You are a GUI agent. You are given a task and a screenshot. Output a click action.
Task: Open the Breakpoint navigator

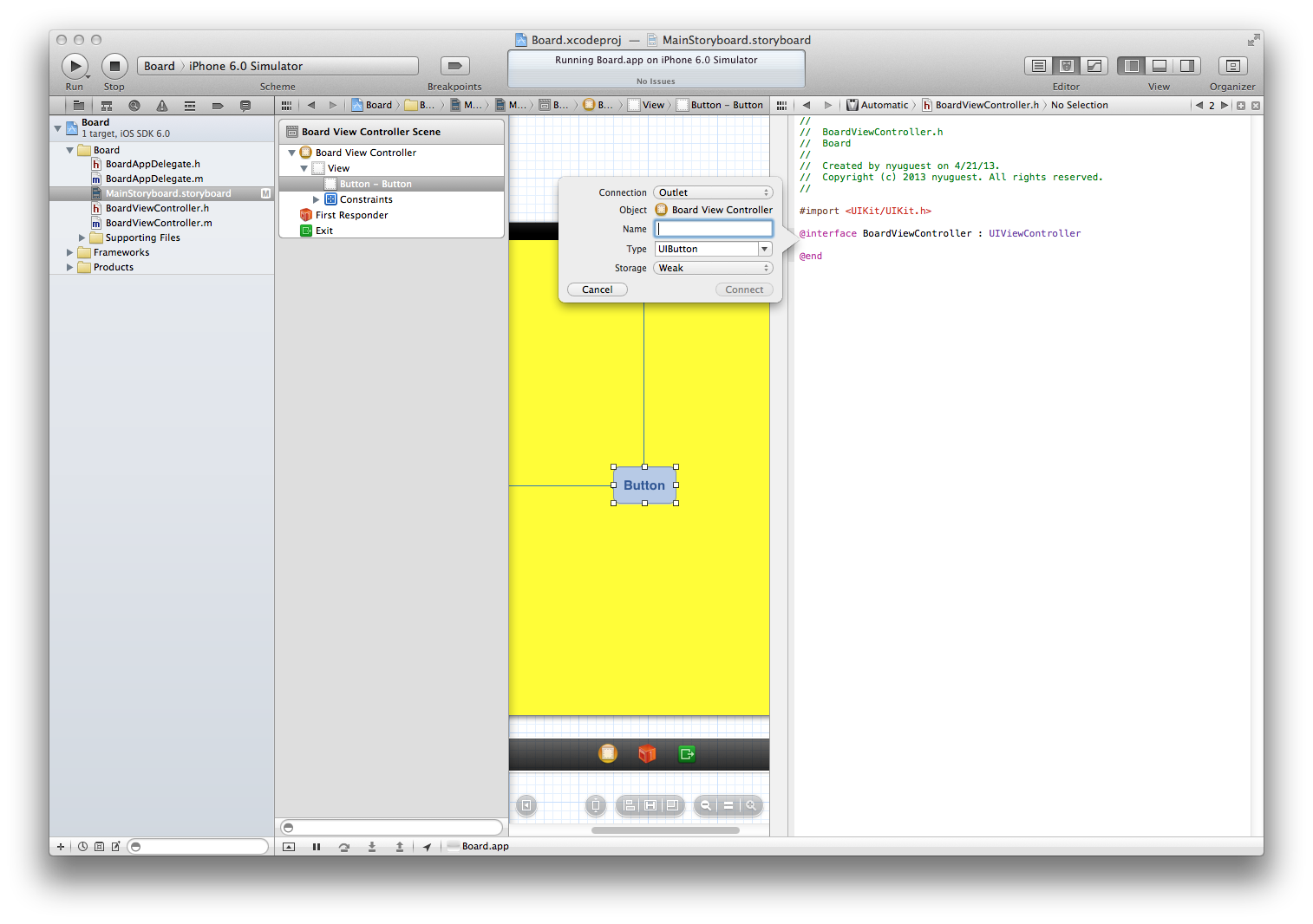tap(218, 106)
